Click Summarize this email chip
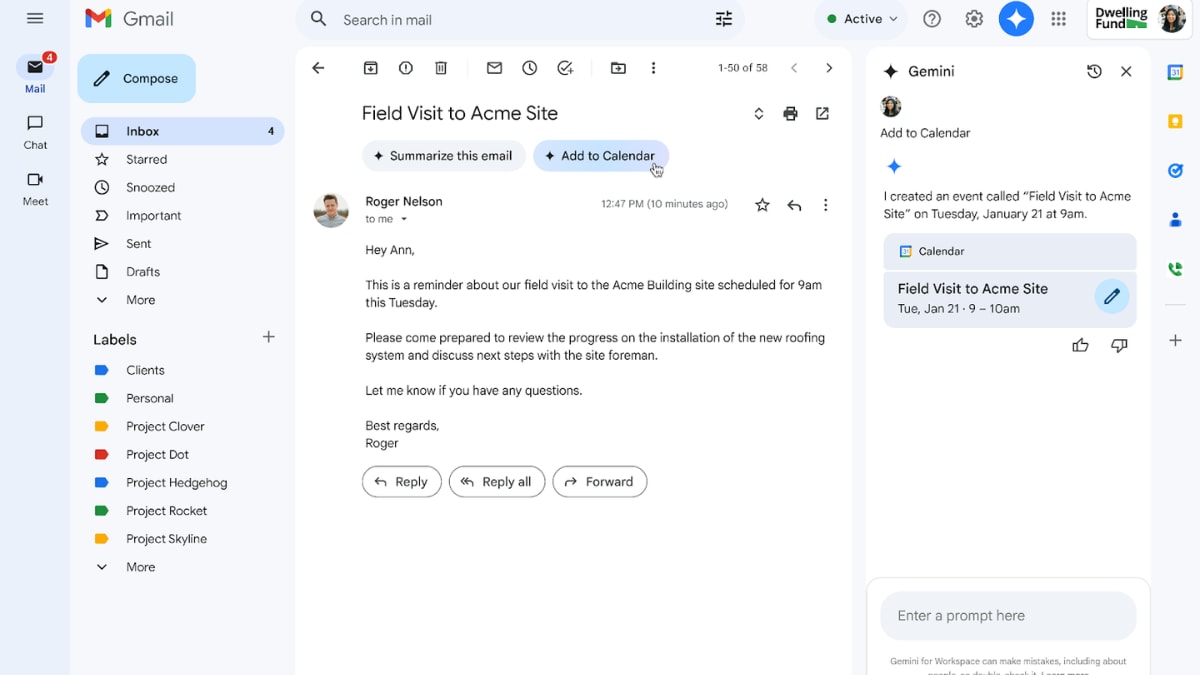Image resolution: width=1200 pixels, height=675 pixels. [x=443, y=156]
